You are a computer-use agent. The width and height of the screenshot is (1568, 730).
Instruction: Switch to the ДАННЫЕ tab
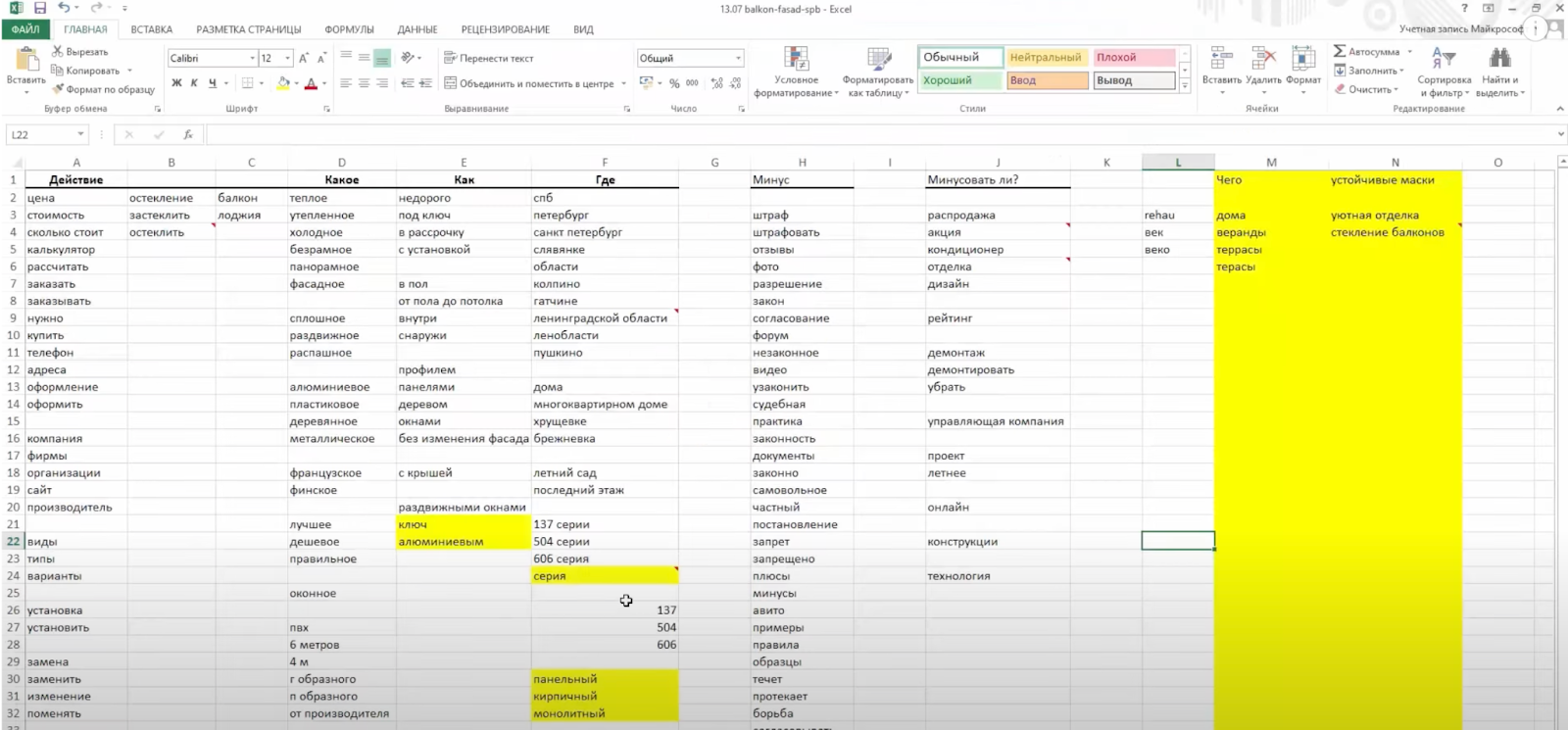point(417,29)
